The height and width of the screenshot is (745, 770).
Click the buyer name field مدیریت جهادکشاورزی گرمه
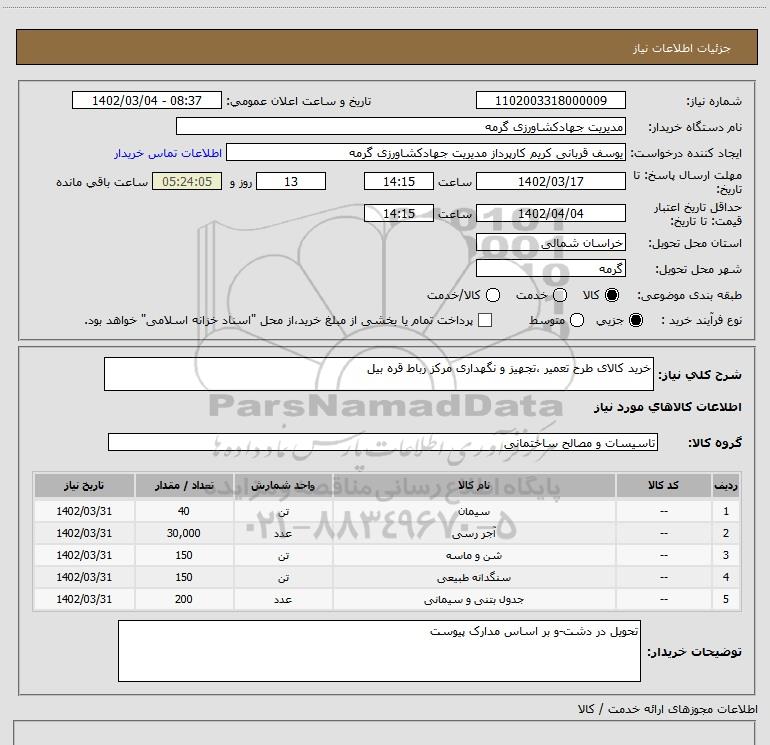click(401, 126)
